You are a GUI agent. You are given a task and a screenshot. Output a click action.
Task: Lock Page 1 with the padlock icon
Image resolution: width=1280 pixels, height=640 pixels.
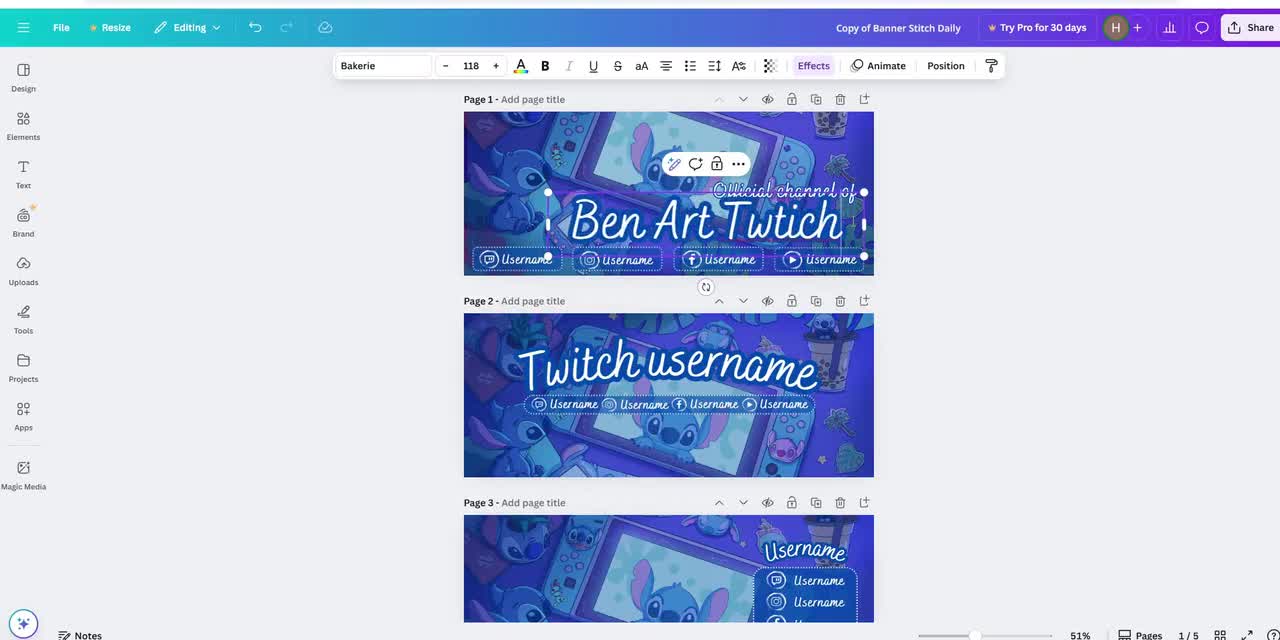(791, 99)
